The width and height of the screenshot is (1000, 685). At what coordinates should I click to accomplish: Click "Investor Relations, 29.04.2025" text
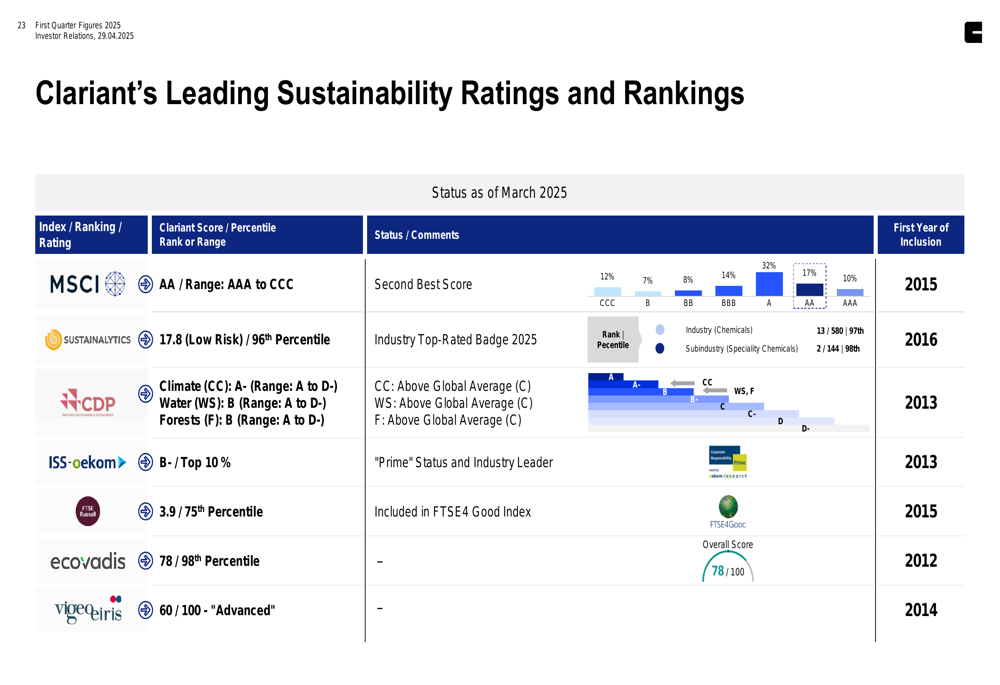pos(84,36)
